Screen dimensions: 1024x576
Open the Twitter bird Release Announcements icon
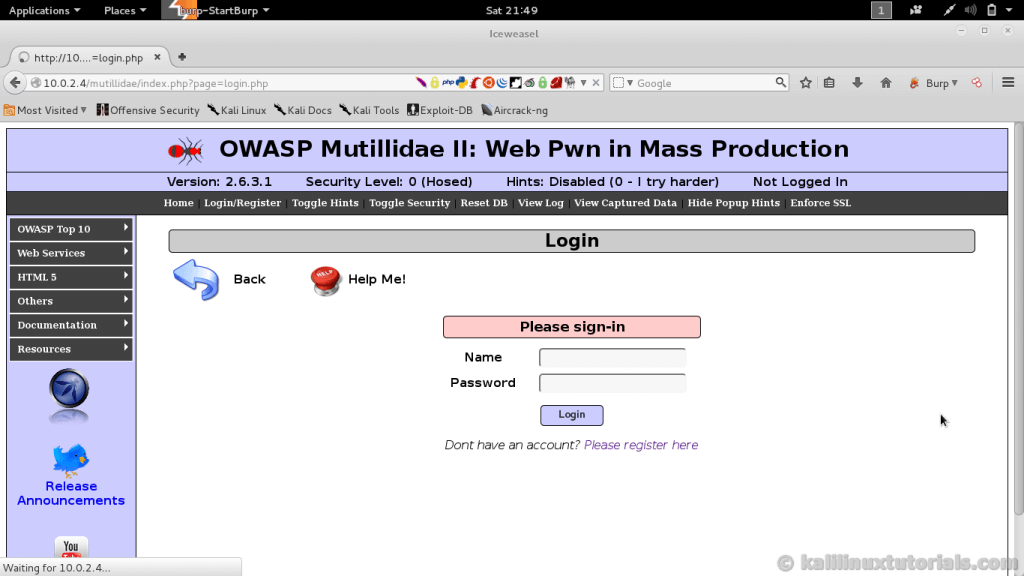[70, 461]
